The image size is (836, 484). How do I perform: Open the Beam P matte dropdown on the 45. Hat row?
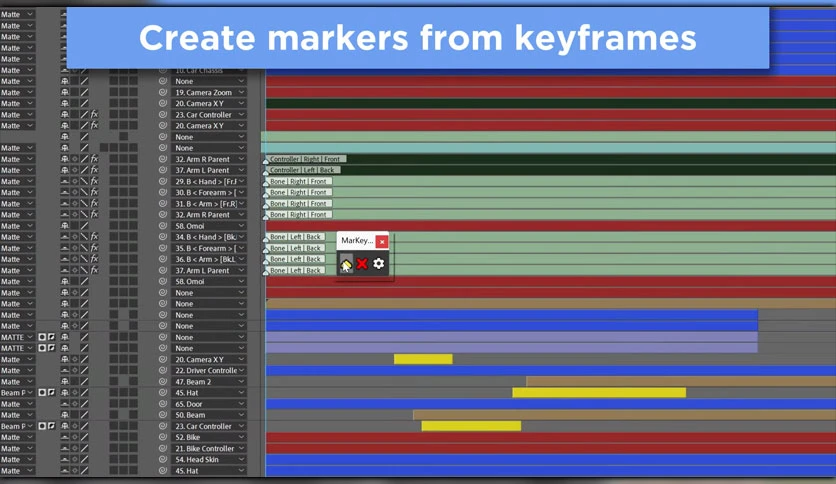17,393
